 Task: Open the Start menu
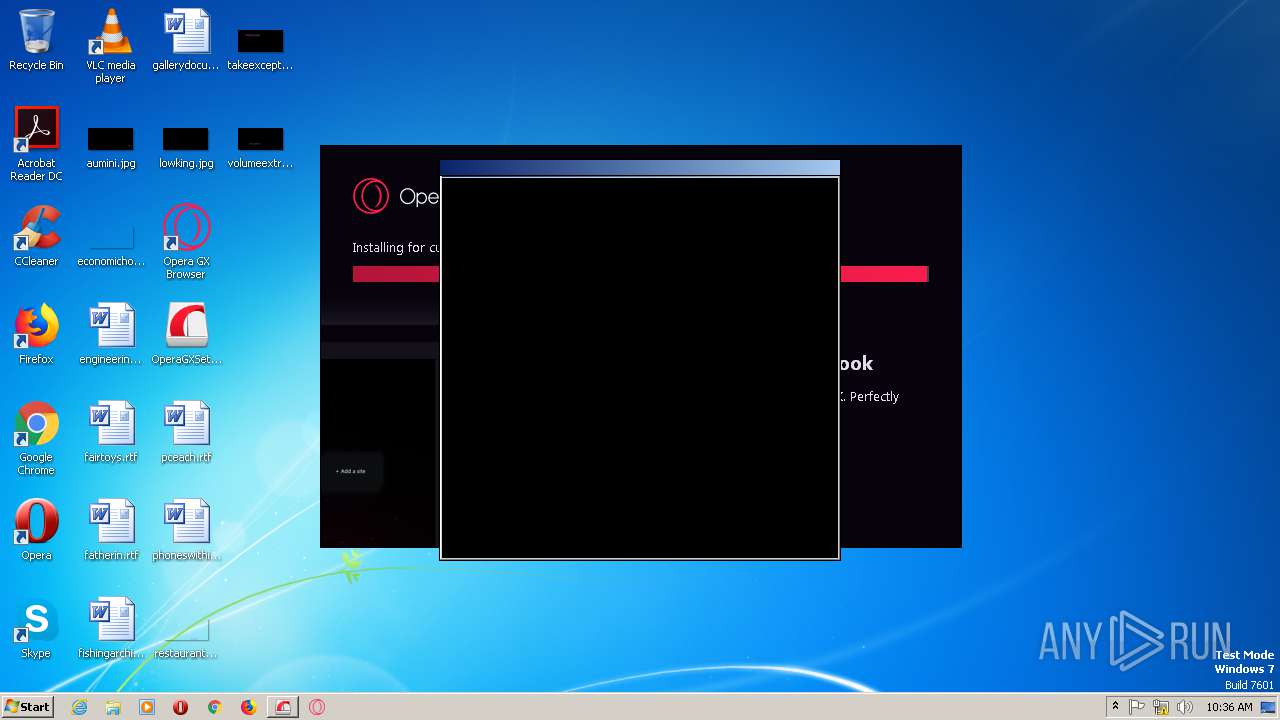[27, 707]
